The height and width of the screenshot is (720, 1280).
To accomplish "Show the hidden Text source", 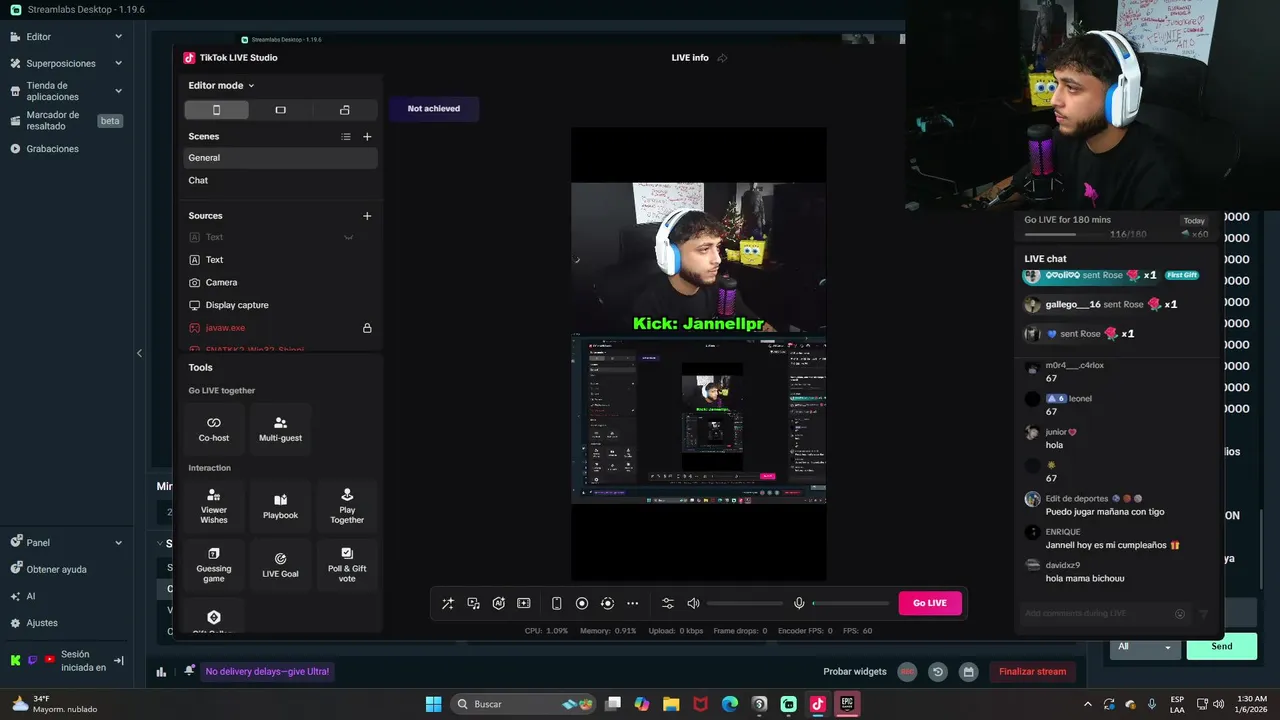I will coord(348,237).
